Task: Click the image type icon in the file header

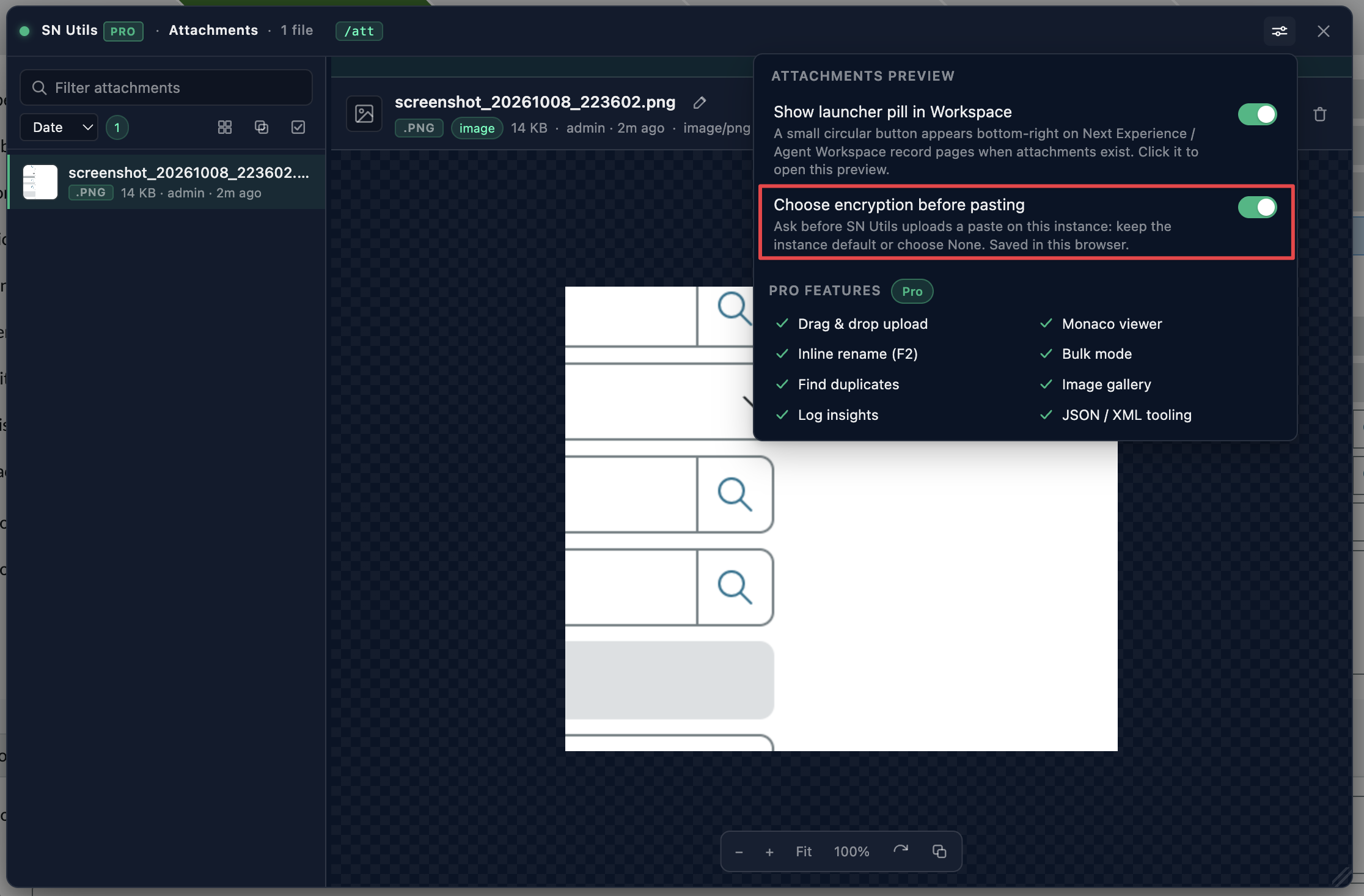Action: click(364, 114)
